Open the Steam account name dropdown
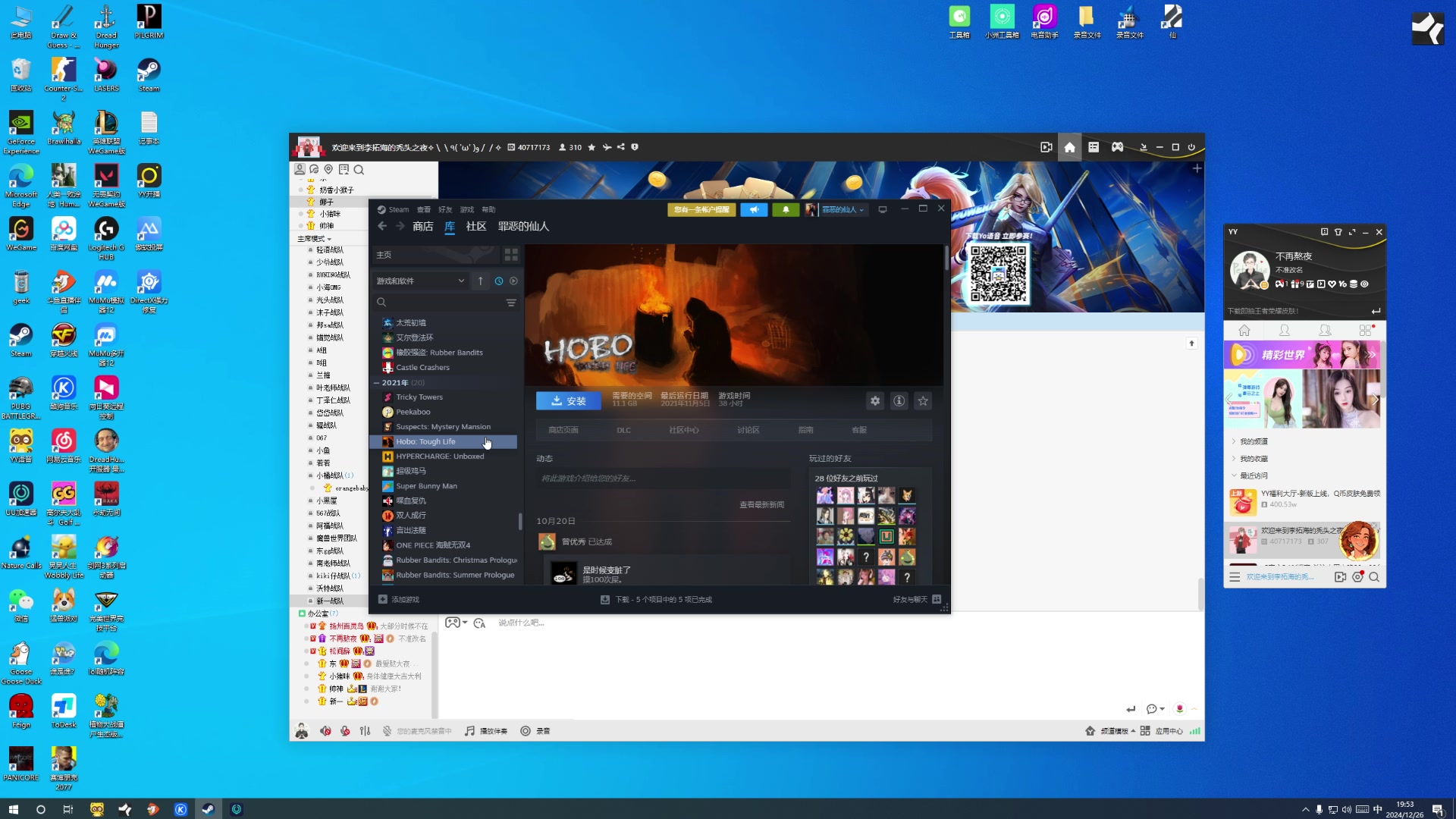1456x819 pixels. pos(843,210)
